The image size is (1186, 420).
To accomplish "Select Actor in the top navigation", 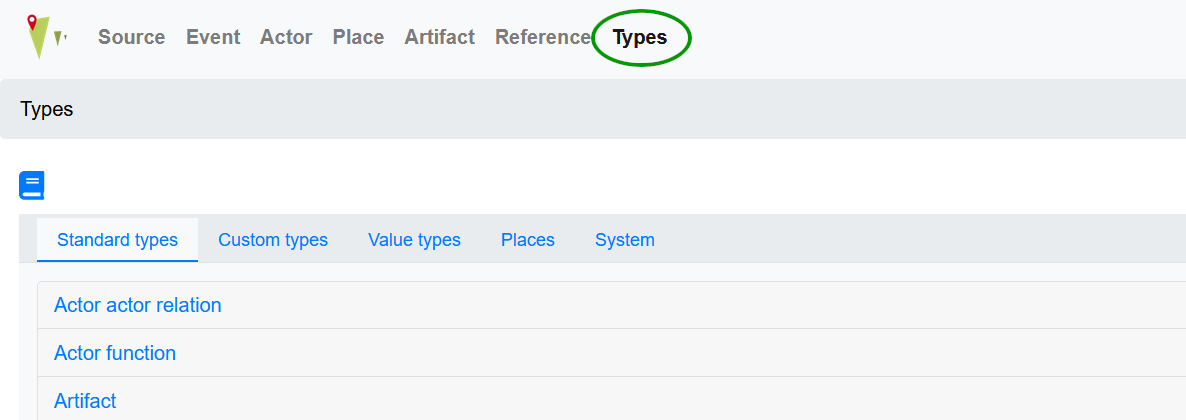I will [286, 37].
